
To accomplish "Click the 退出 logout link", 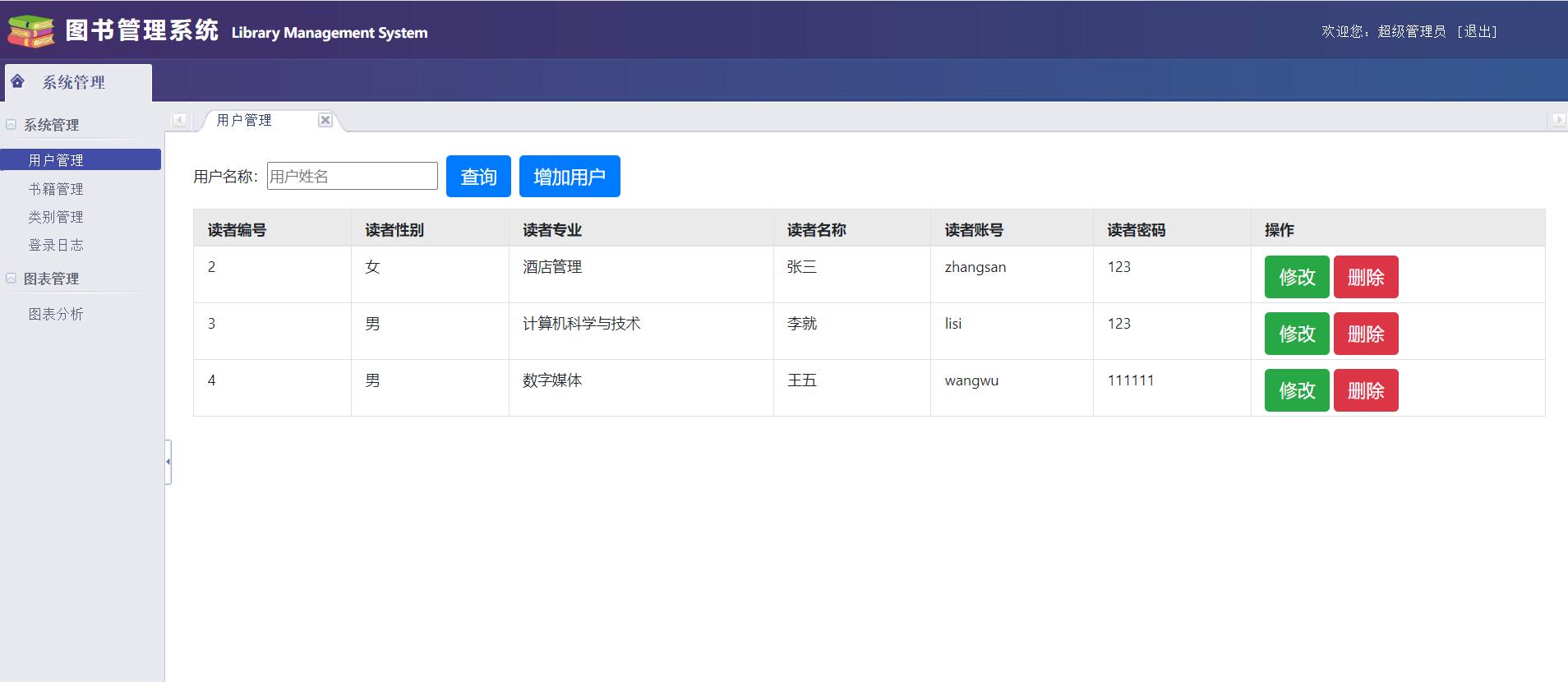I will [1477, 31].
